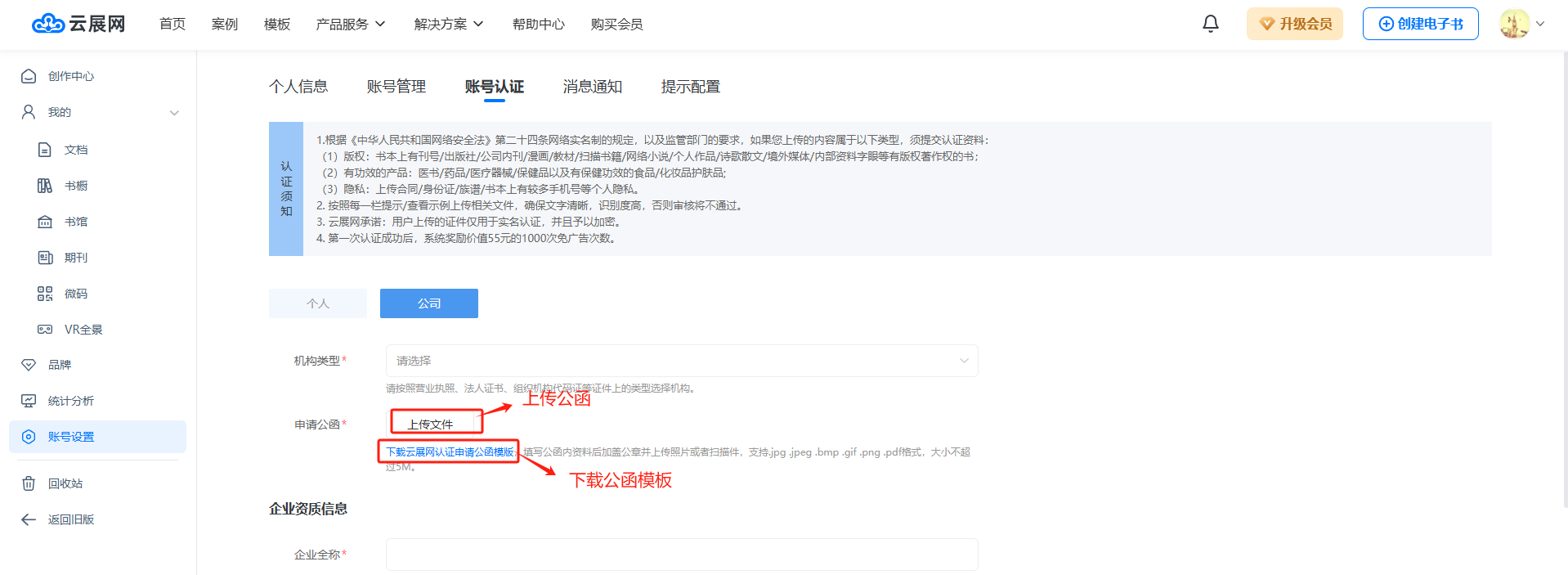This screenshot has height=575, width=1568.
Task: Open the 产品服务 dropdown menu
Action: pos(350,25)
